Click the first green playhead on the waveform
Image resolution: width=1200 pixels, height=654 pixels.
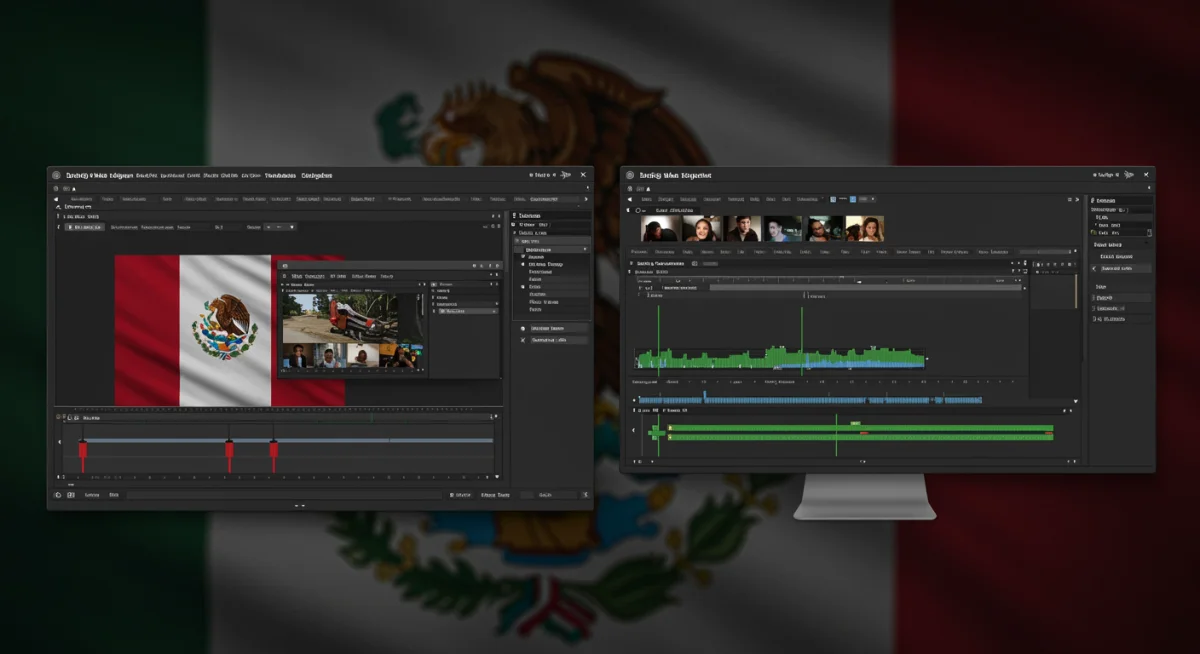click(x=659, y=340)
